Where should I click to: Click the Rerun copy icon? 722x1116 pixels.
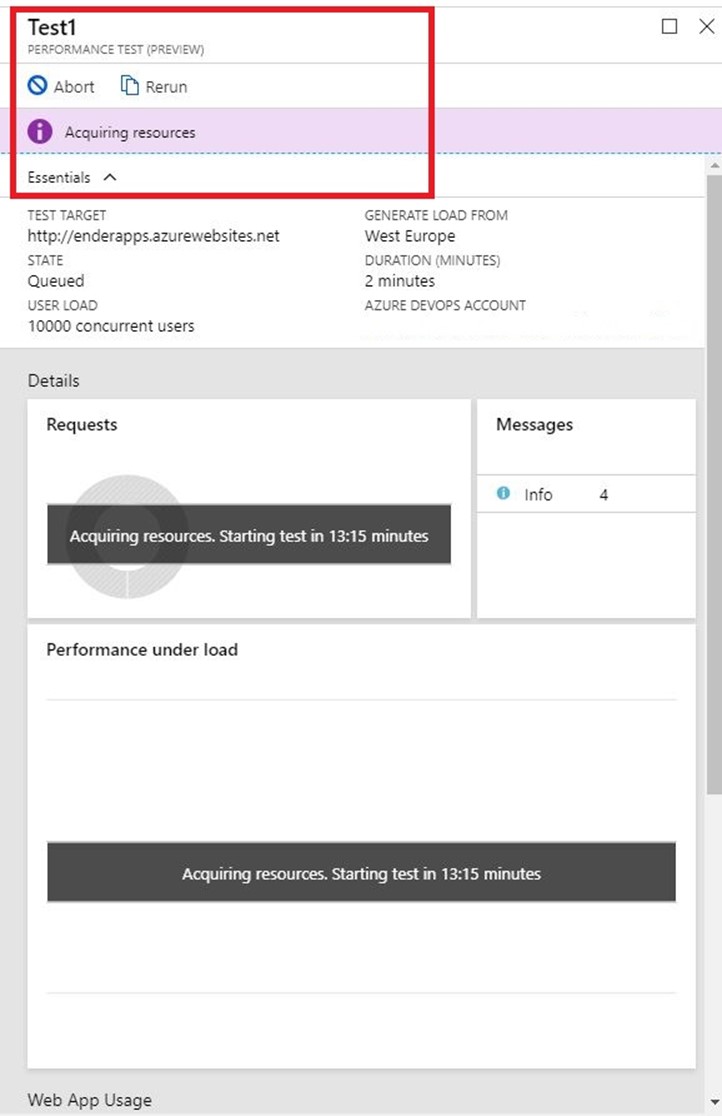(129, 86)
